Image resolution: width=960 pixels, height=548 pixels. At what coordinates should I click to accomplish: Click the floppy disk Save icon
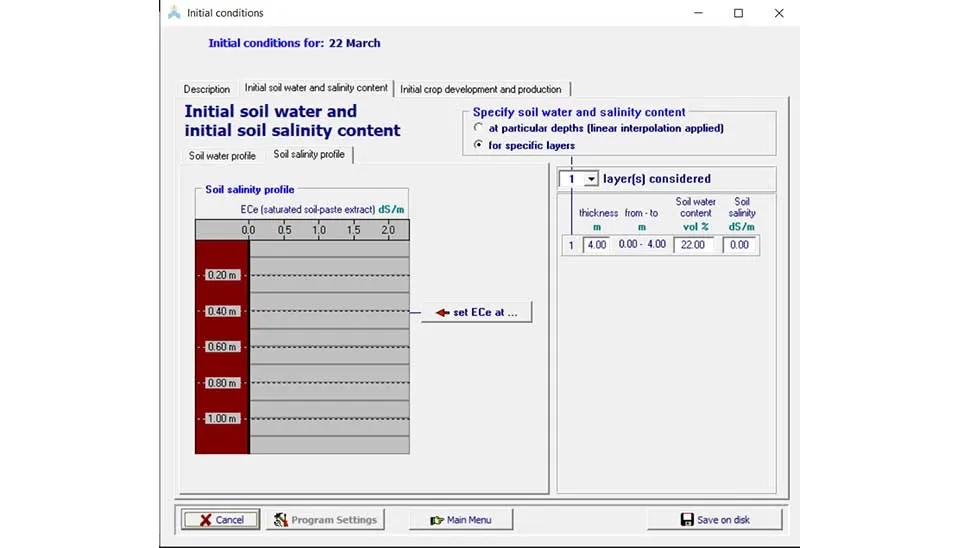[x=687, y=520]
